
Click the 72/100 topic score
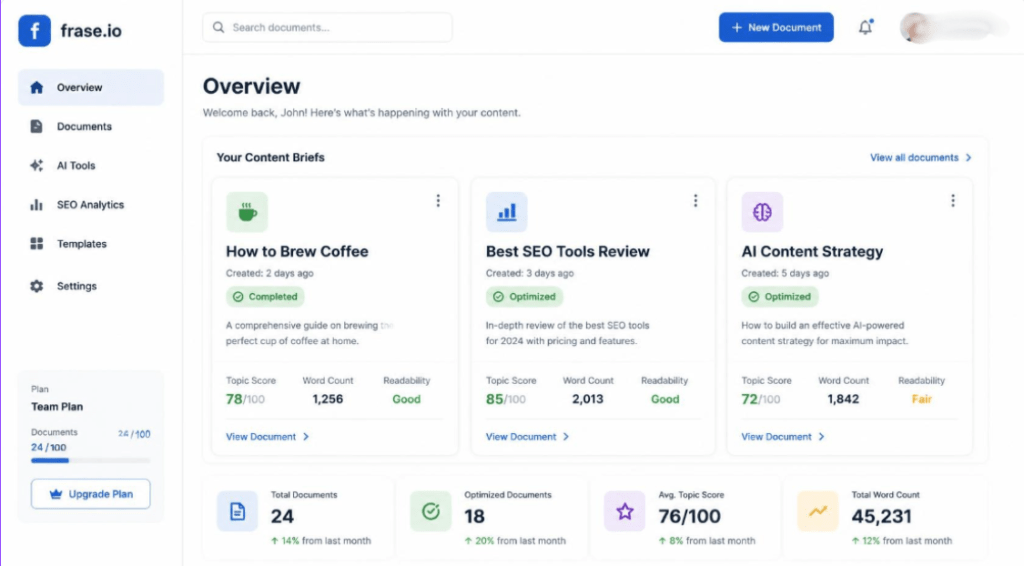pos(761,399)
